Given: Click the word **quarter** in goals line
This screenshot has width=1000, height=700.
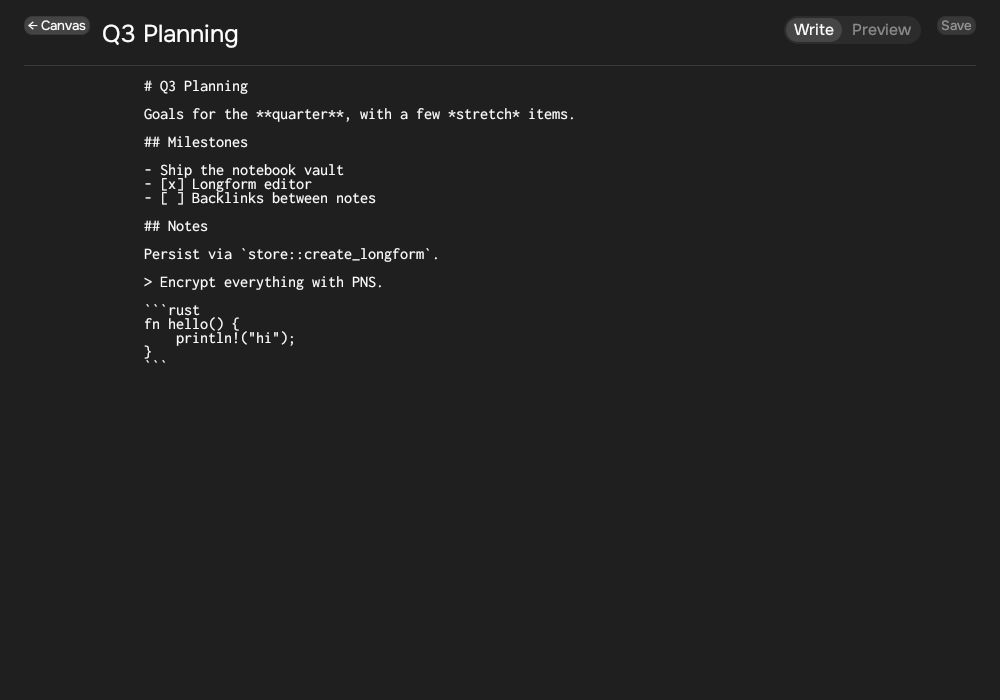Looking at the screenshot, I should (x=300, y=114).
